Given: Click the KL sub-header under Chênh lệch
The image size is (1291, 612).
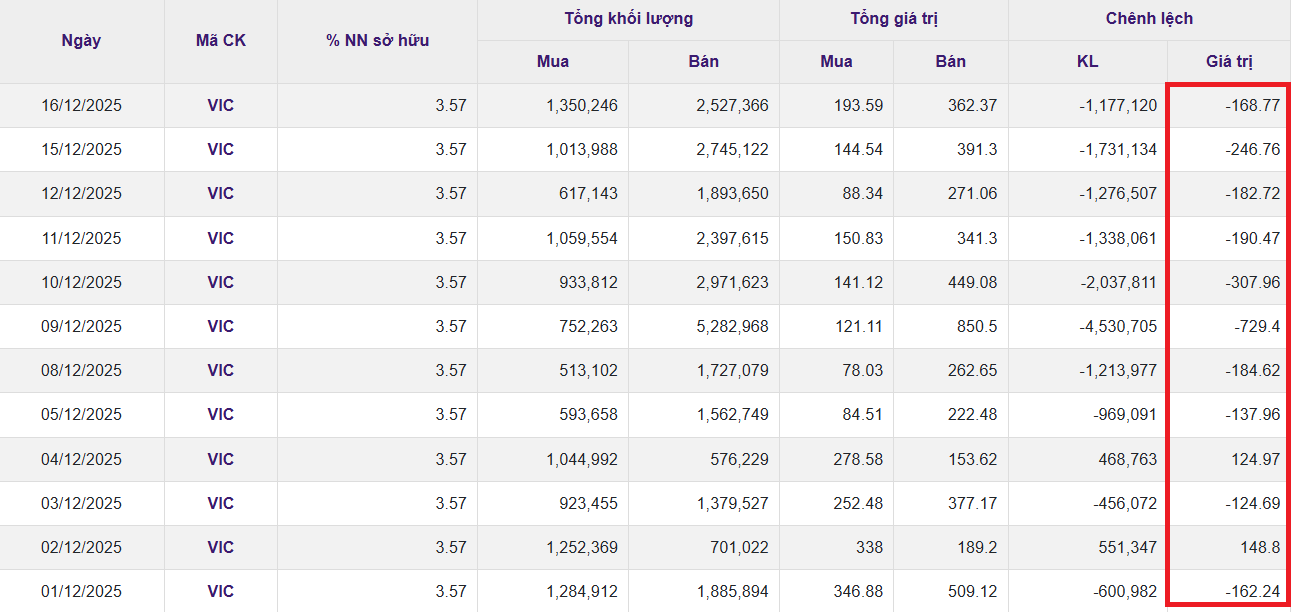Looking at the screenshot, I should [x=1087, y=61].
